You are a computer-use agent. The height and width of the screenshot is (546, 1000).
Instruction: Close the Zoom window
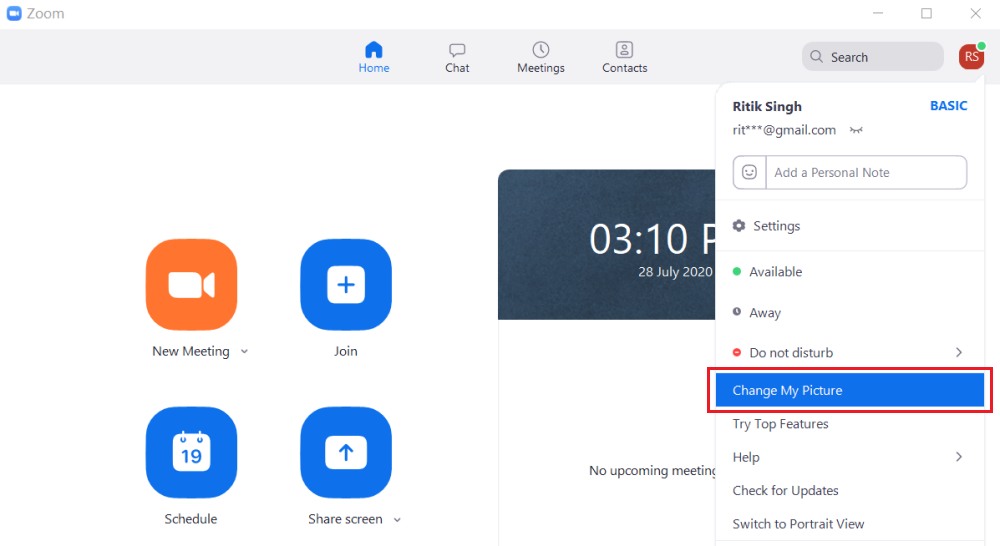tap(976, 13)
